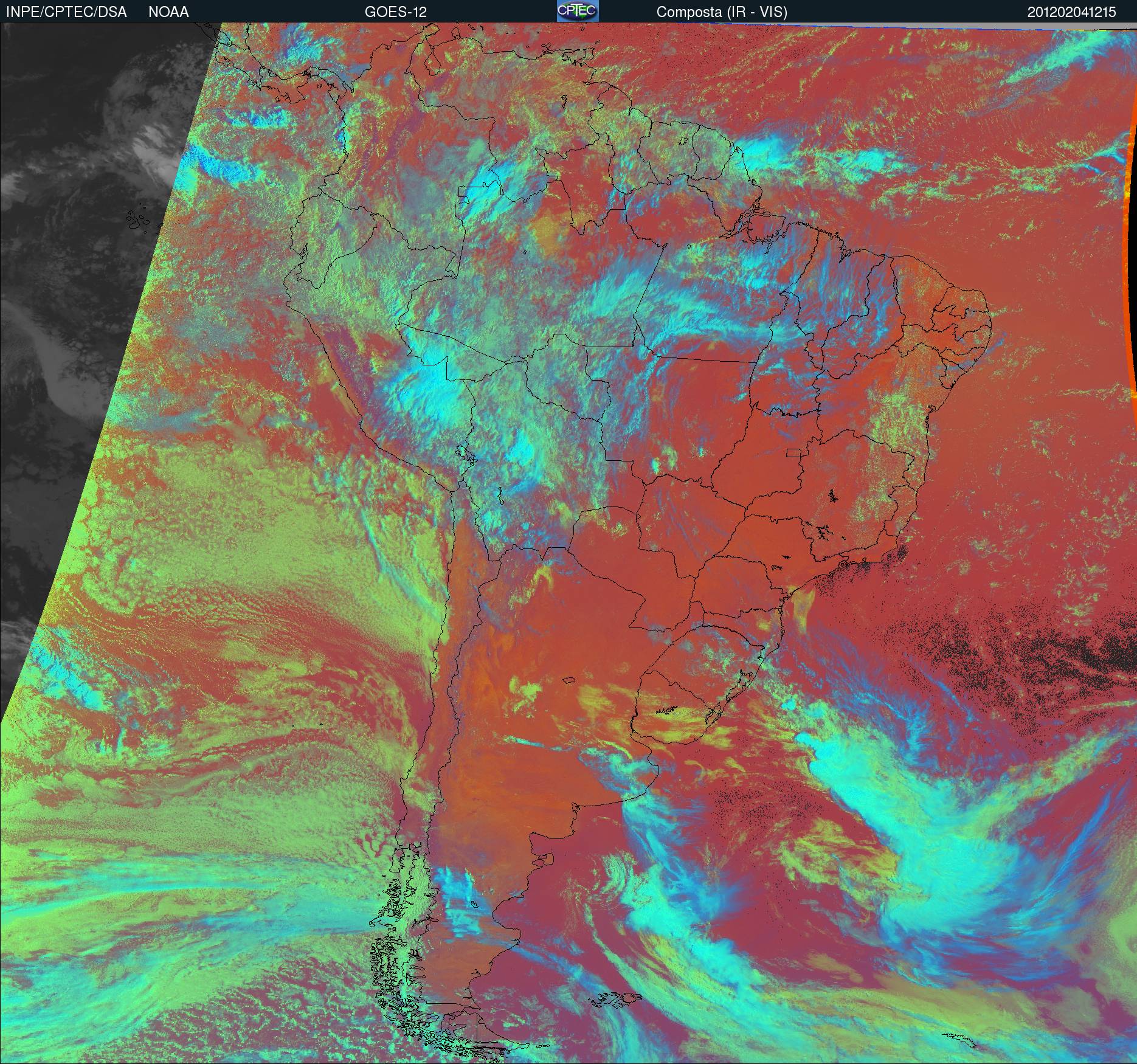The height and width of the screenshot is (1064, 1137).
Task: Click the timestamp 201202041215
Action: click(x=1072, y=12)
